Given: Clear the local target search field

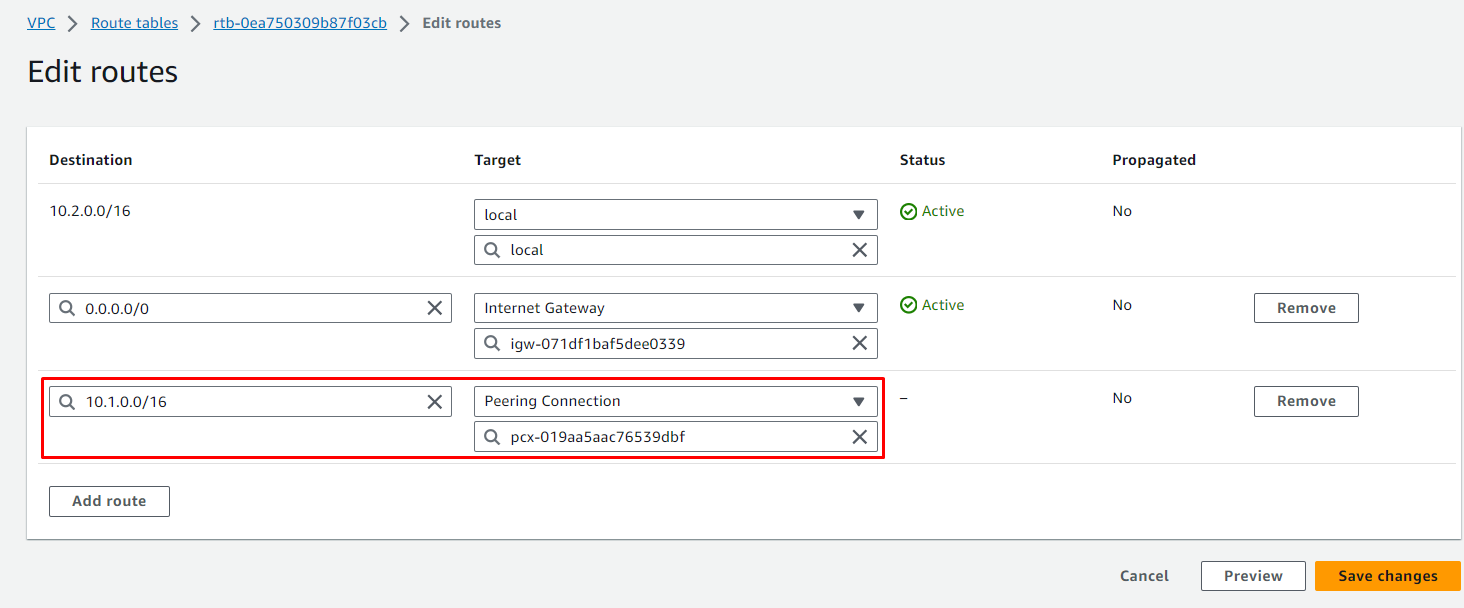Looking at the screenshot, I should (x=859, y=250).
